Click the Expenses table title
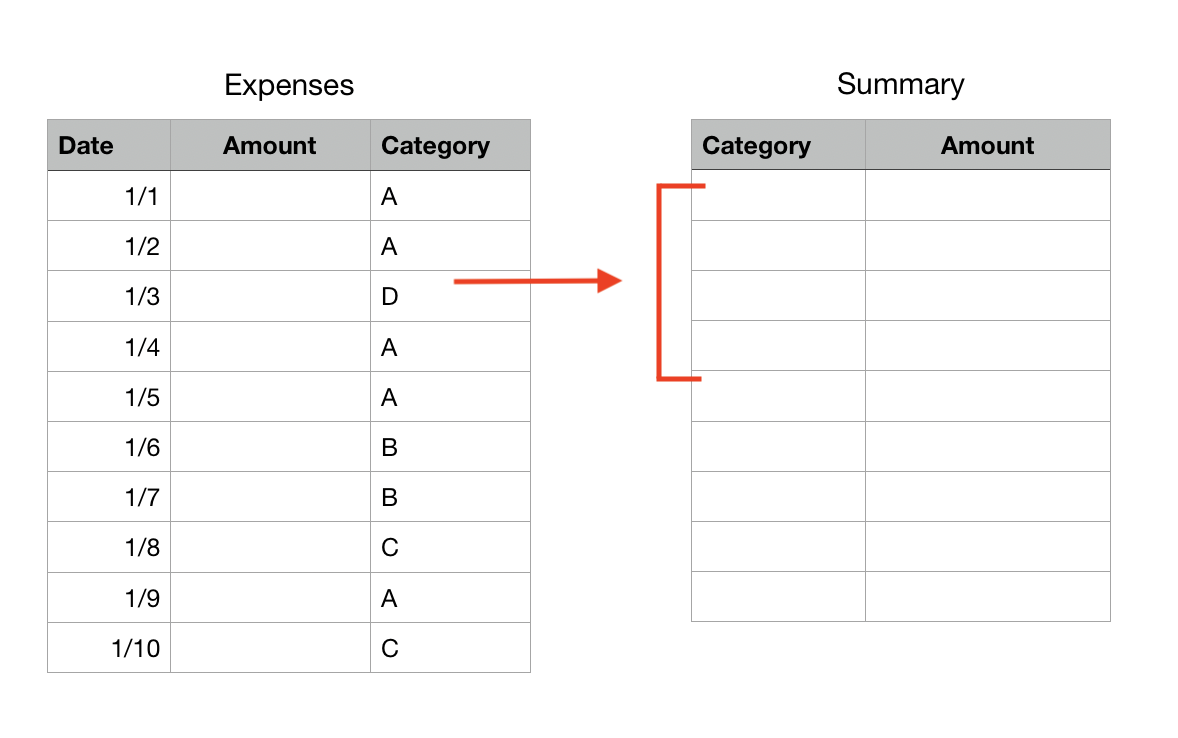 (289, 85)
